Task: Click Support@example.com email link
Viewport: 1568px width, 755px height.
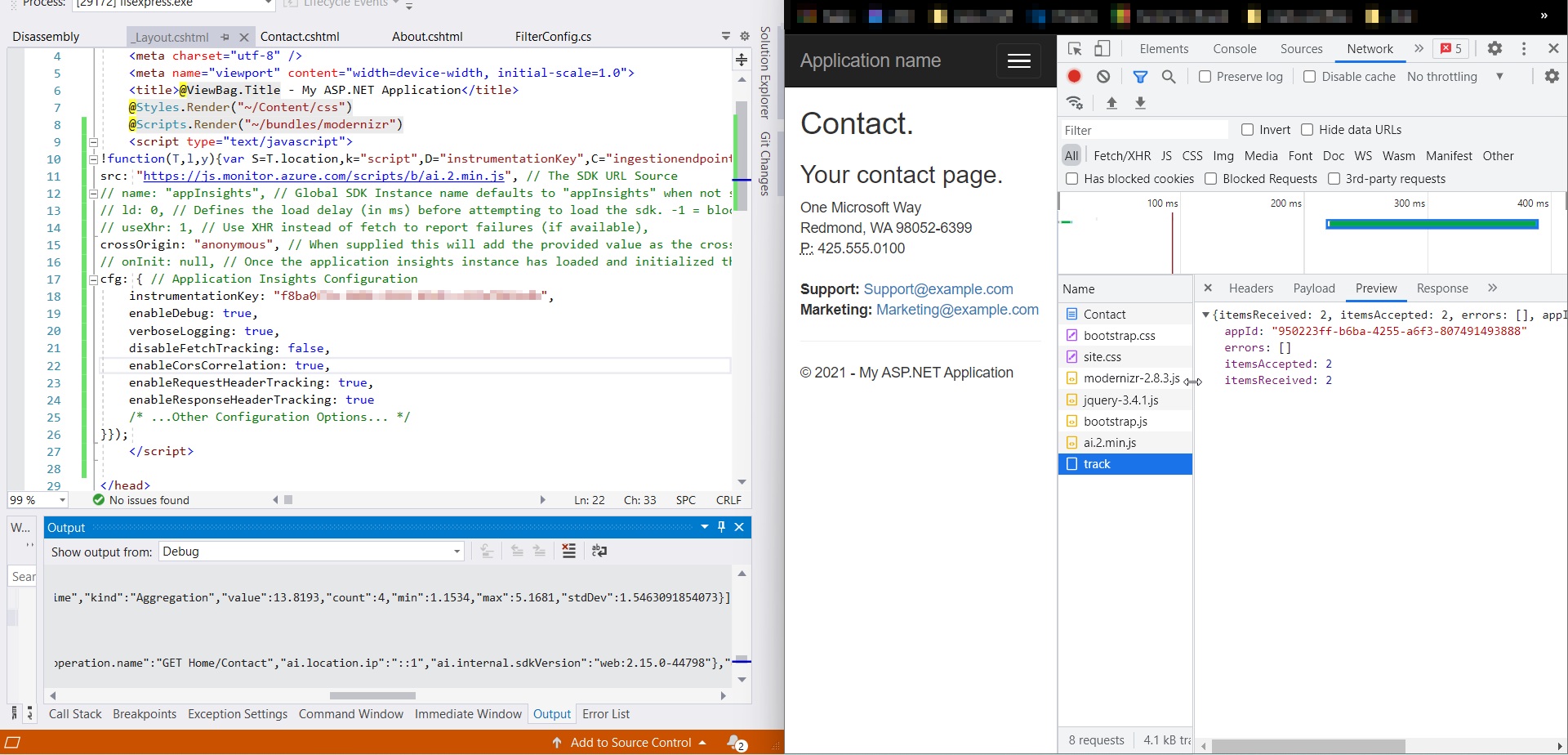Action: point(938,289)
